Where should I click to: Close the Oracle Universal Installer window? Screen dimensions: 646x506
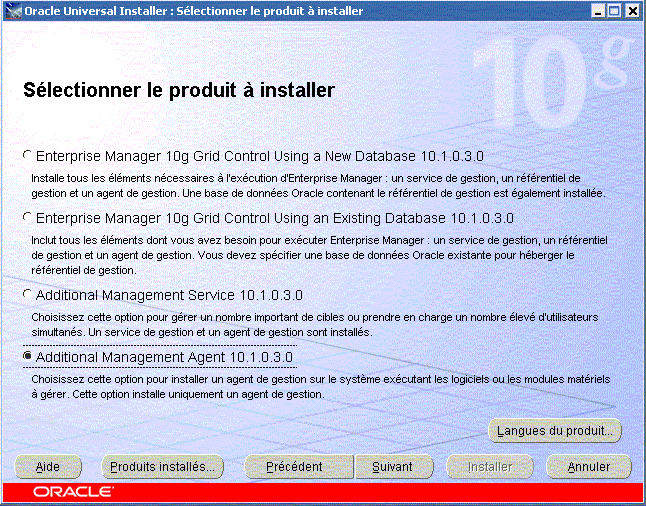pos(633,11)
